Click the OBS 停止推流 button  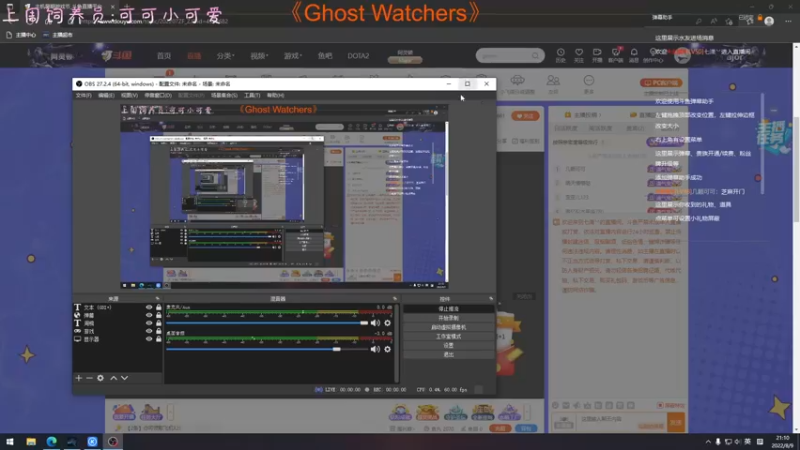click(x=448, y=309)
